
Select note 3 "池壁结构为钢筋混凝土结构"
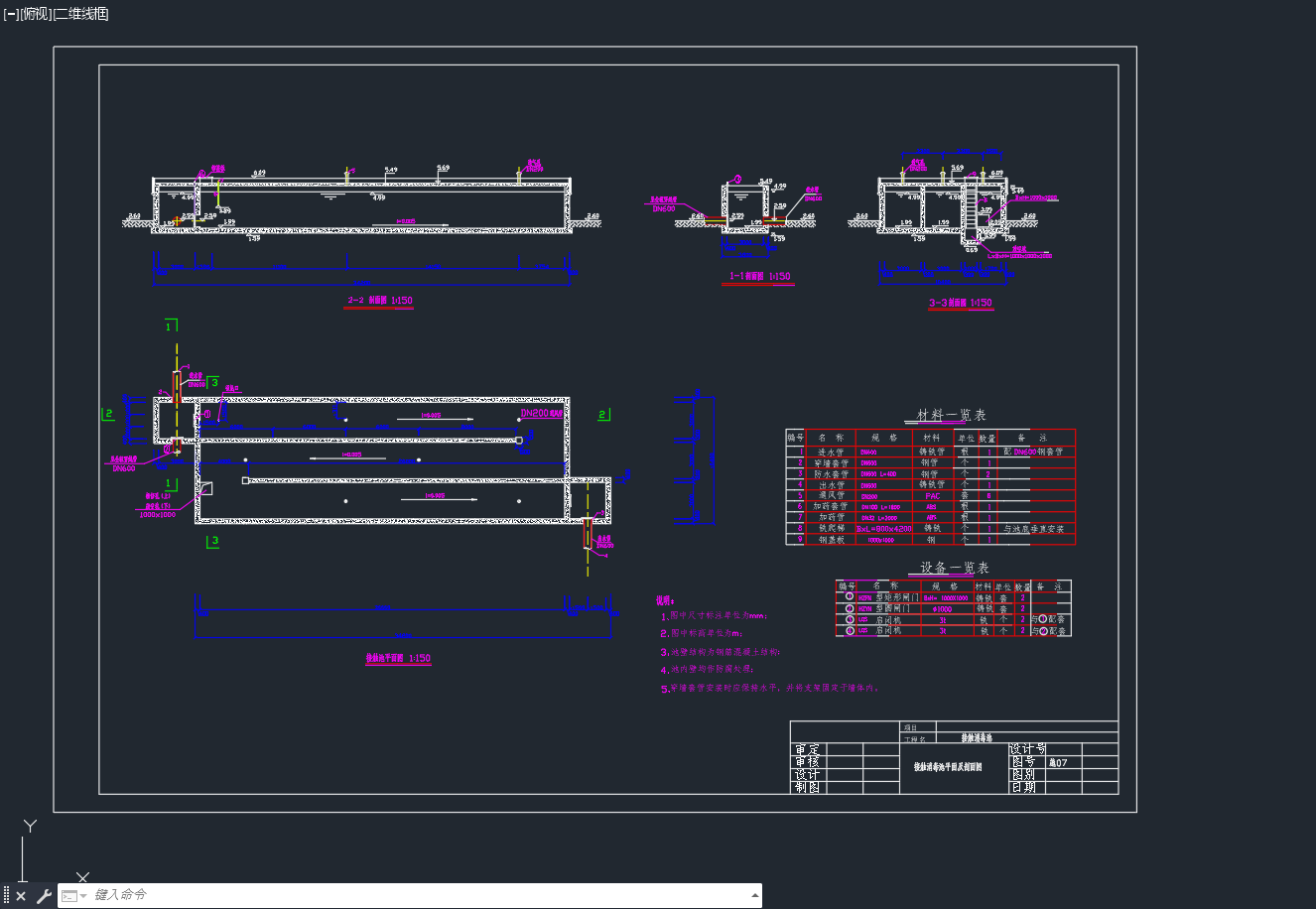(x=721, y=652)
